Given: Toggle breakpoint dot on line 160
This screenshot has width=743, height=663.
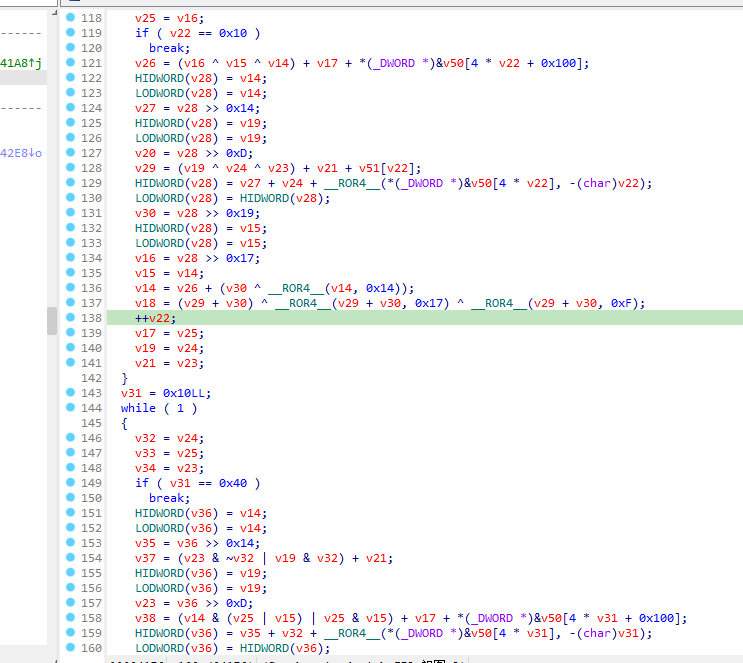Looking at the screenshot, I should point(71,647).
